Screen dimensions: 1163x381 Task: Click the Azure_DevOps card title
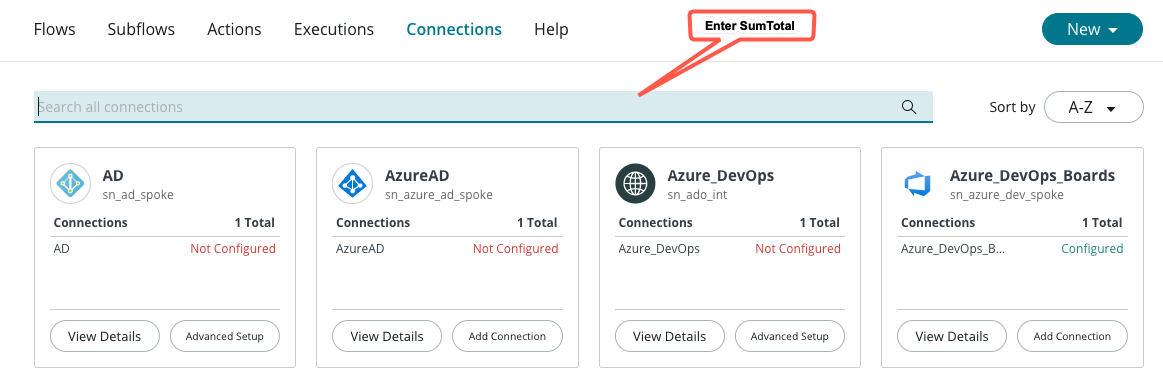721,176
